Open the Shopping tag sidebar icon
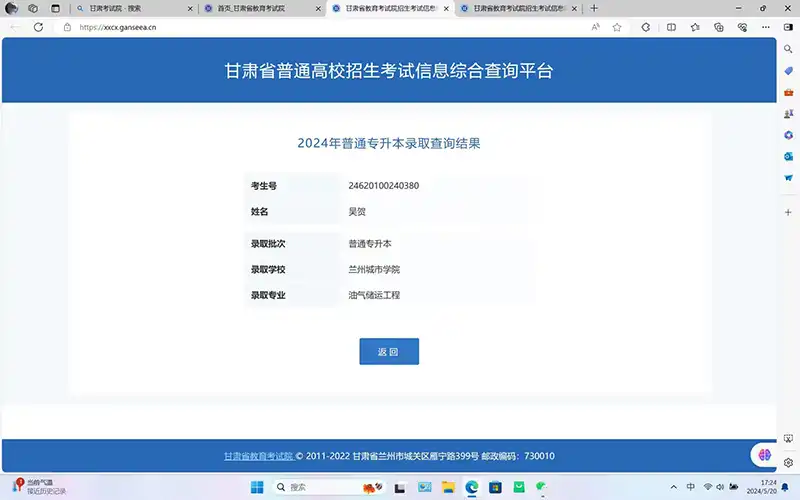This screenshot has width=800, height=500. pos(788,70)
